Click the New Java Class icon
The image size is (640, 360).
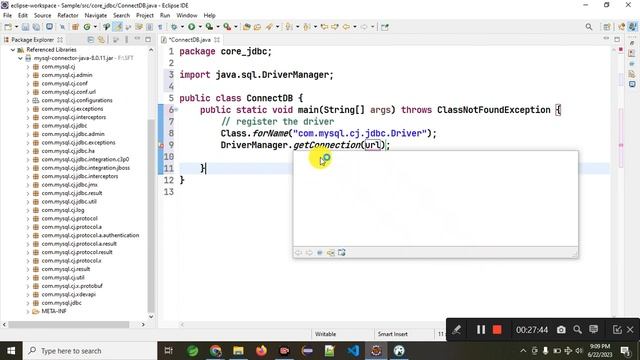pyautogui.click(x=87, y=27)
